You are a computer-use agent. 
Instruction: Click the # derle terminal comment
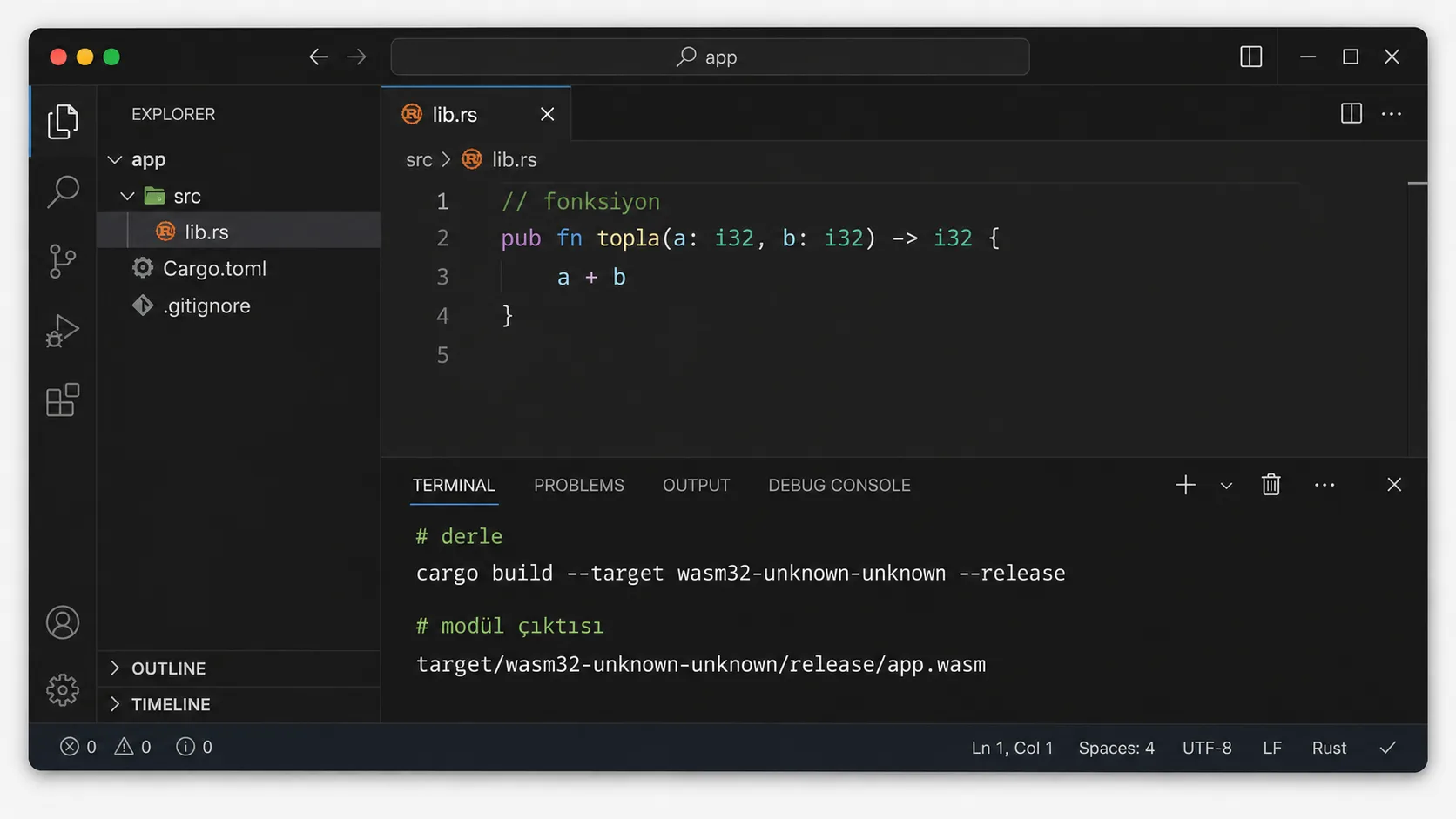click(x=459, y=536)
